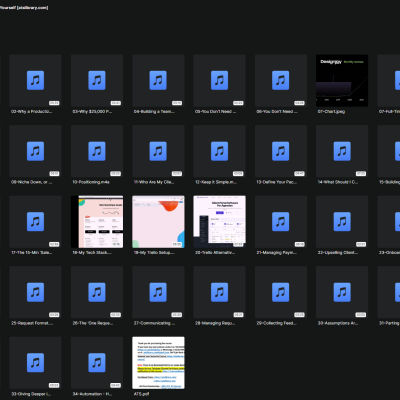Open the '12-Keep it Simple' audio file
This screenshot has width=400, height=400.
[x=220, y=151]
